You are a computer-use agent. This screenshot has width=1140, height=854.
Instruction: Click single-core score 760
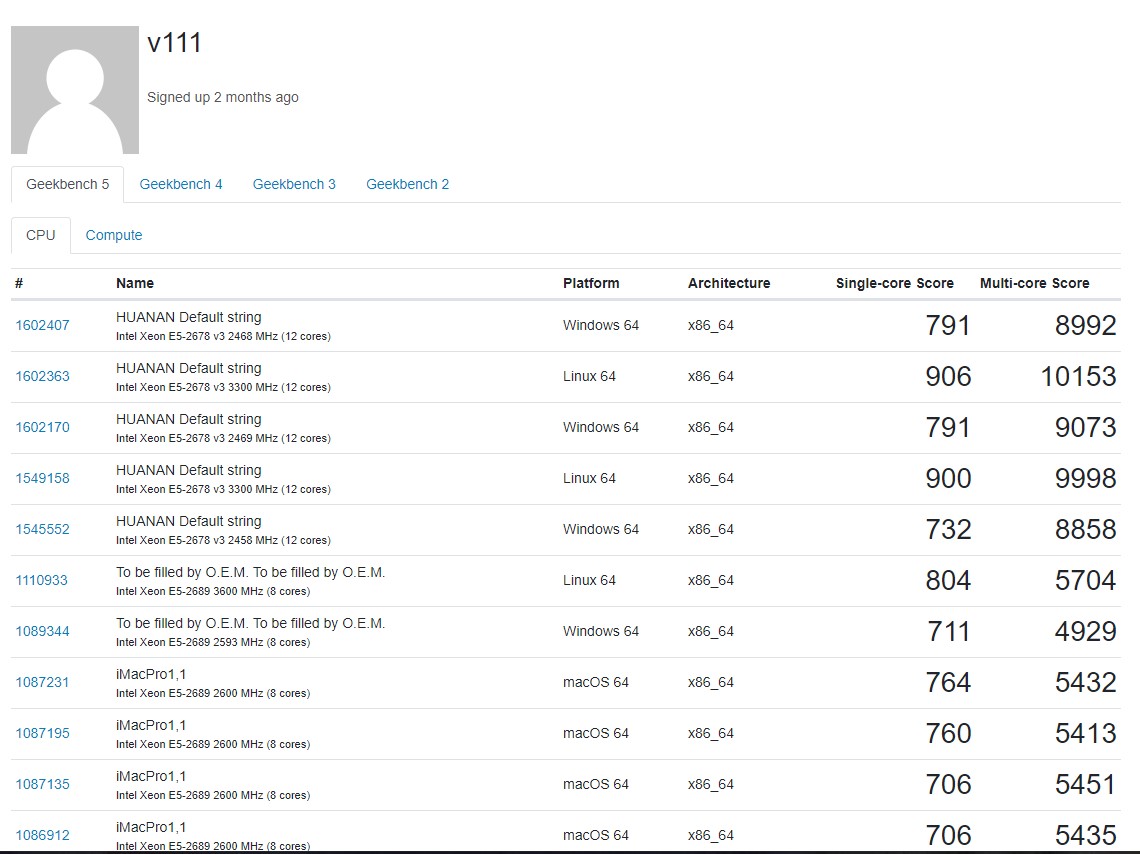pyautogui.click(x=948, y=733)
